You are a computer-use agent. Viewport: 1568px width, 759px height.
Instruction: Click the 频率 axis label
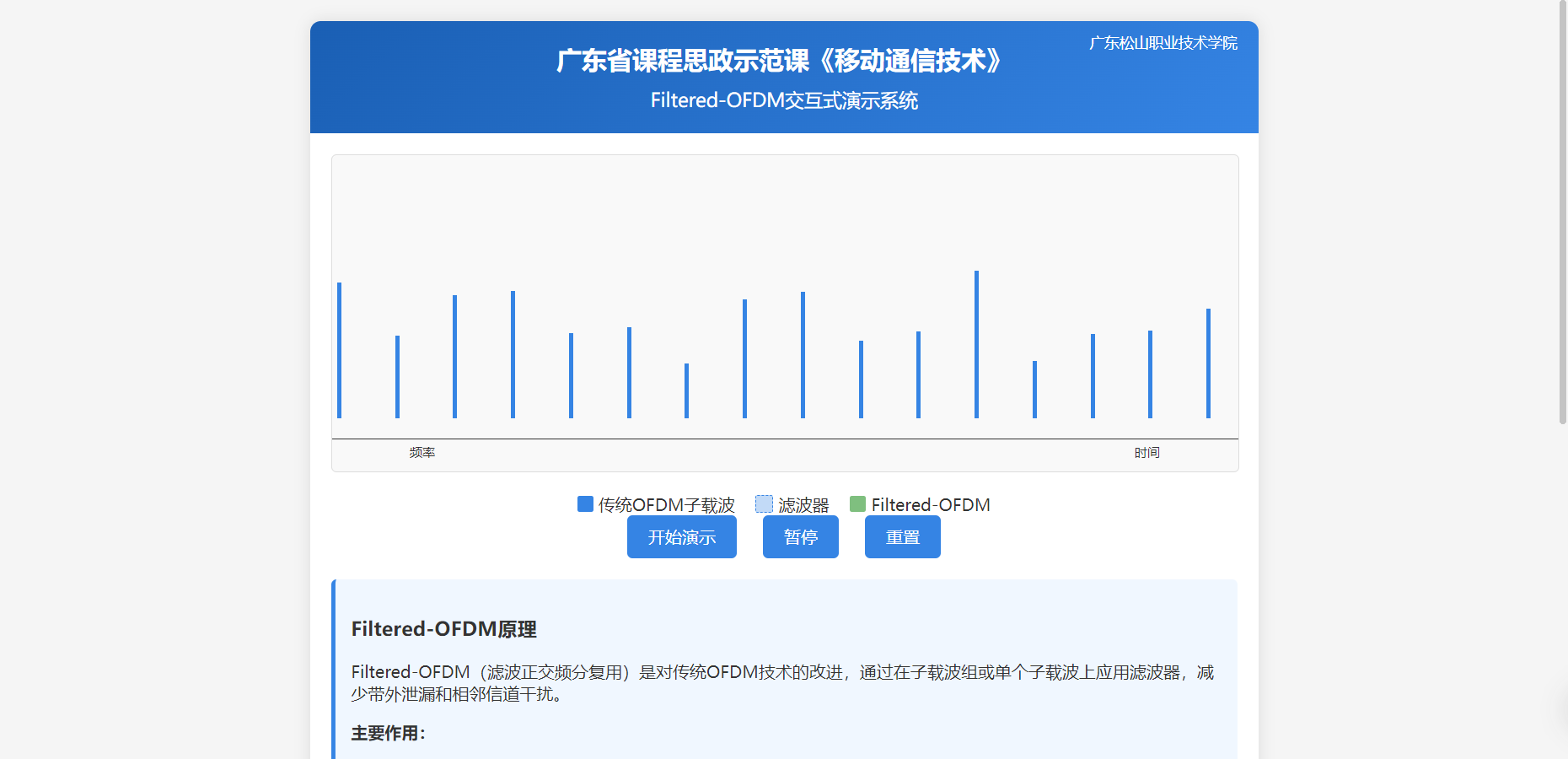tap(422, 453)
